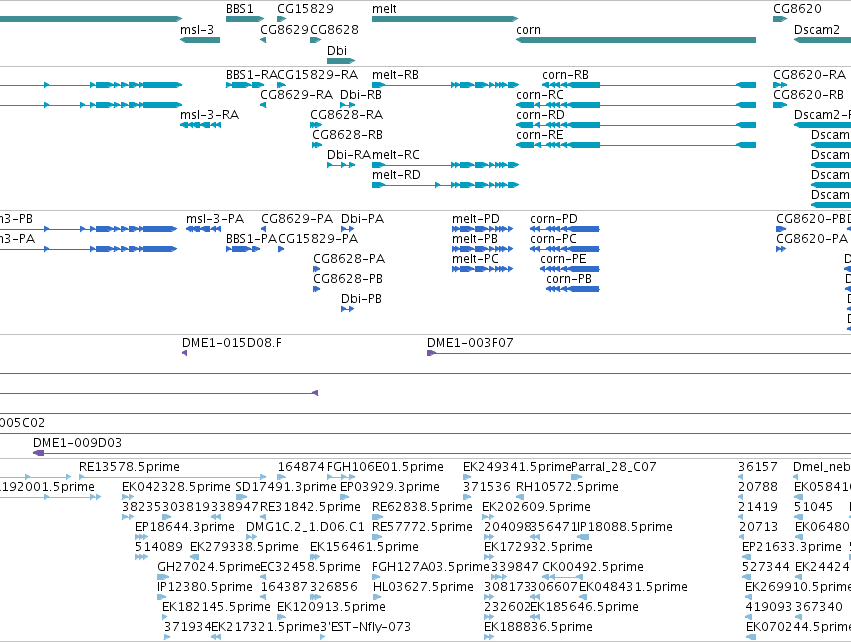This screenshot has height=642, width=851.
Task: Click the DMG1C.2_1.D06.C1 EST label
Action: [306, 527]
